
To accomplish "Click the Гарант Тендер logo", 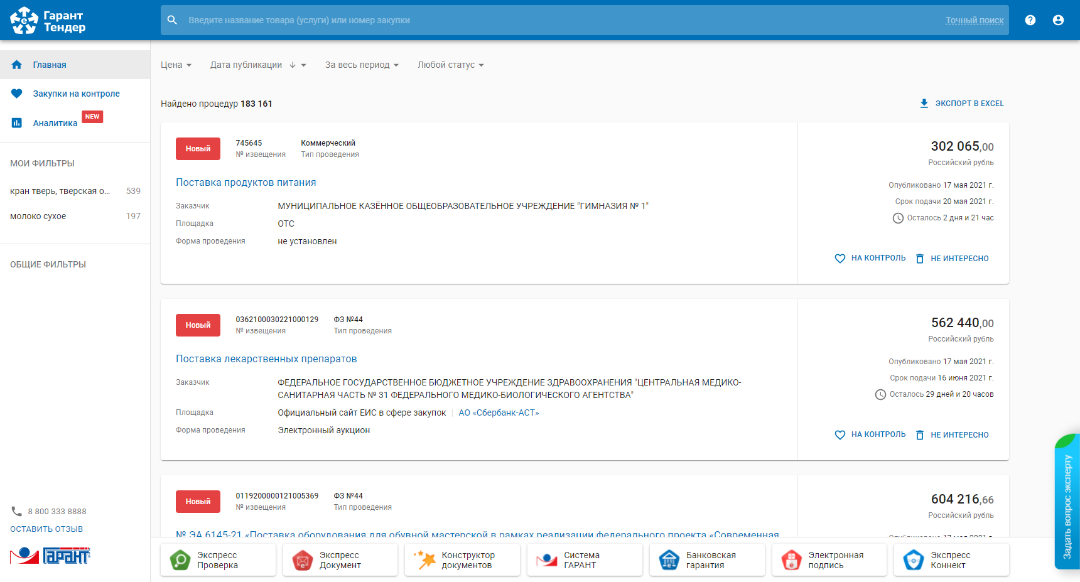I will point(48,21).
